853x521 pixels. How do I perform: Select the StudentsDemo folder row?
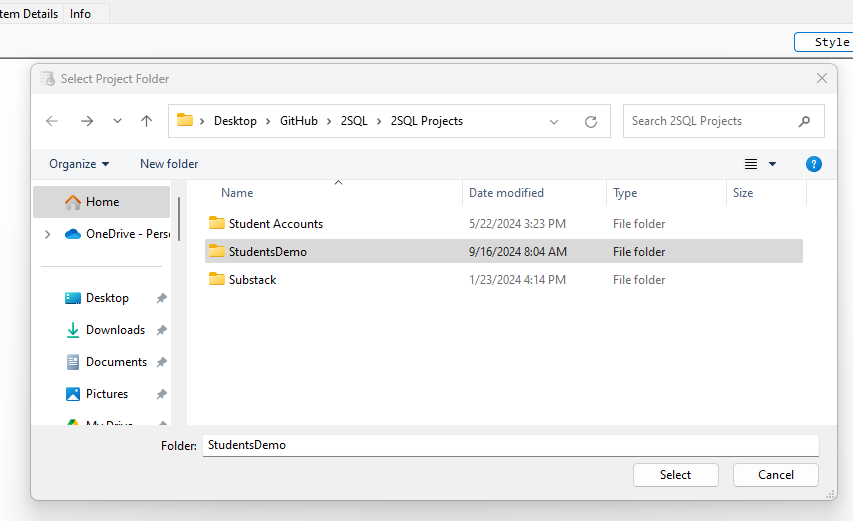click(x=504, y=251)
